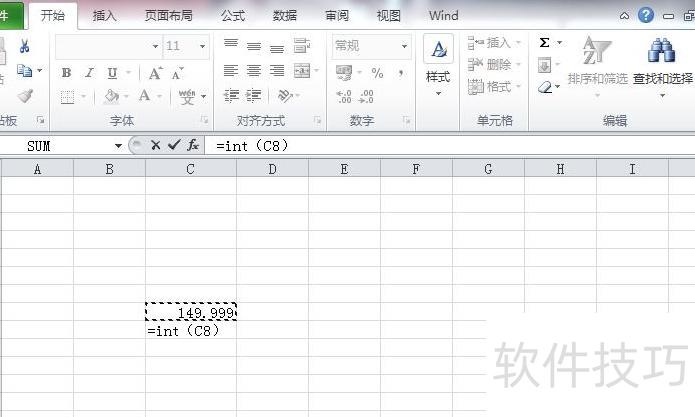The height and width of the screenshot is (417, 695).
Task: Toggle Bold formatting
Action: [66, 73]
